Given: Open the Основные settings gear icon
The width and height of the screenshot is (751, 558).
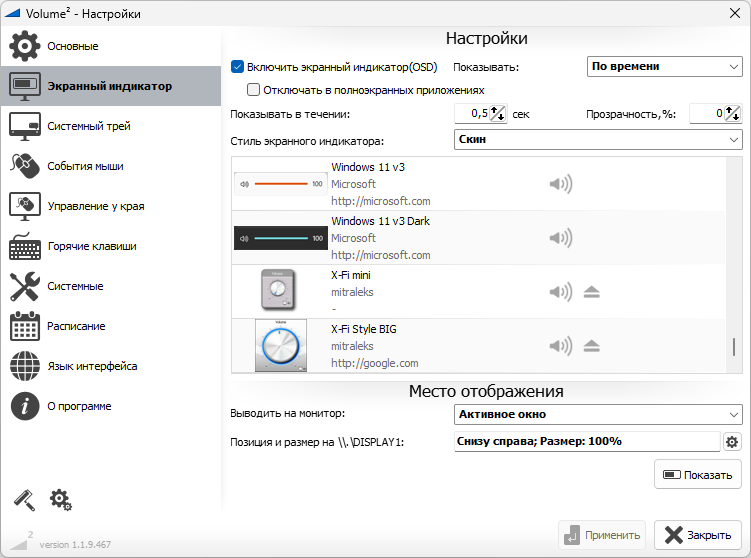Looking at the screenshot, I should coord(24,46).
